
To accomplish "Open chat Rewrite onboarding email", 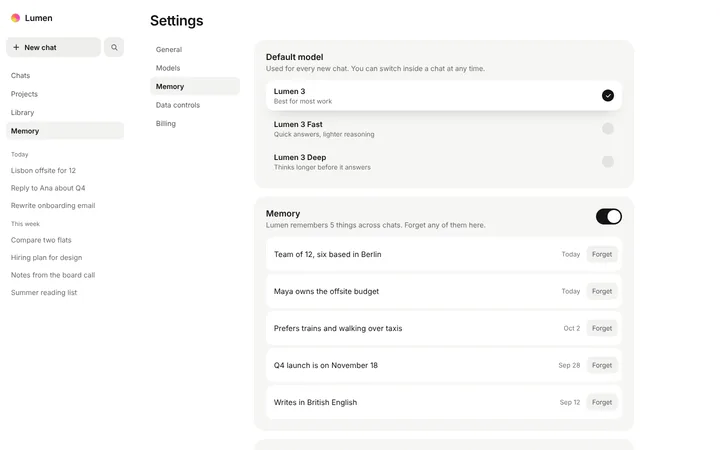I will [x=53, y=205].
